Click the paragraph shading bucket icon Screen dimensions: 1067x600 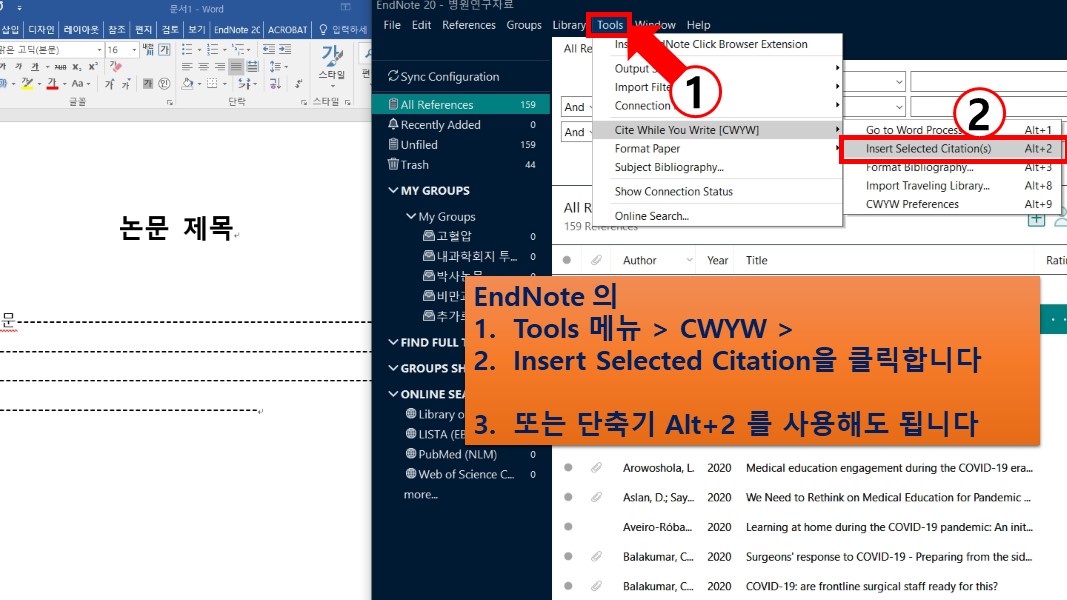188,84
